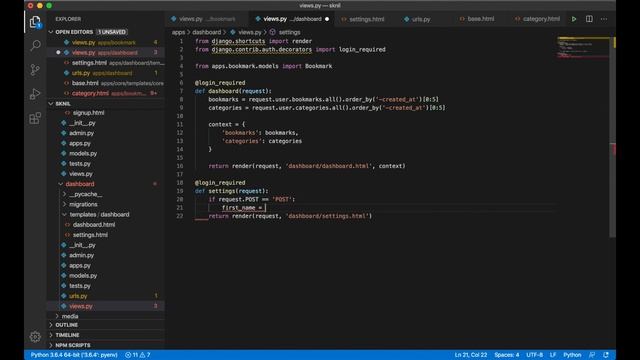Click line number 16 in gutter

pyautogui.click(x=180, y=166)
